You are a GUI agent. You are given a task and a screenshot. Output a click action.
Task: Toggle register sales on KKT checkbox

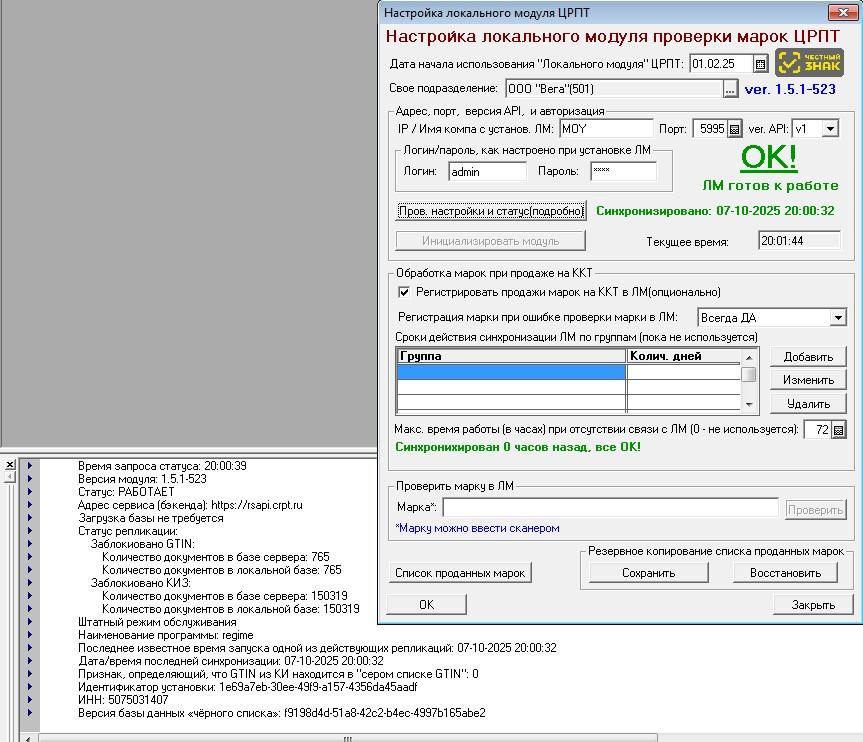(404, 292)
